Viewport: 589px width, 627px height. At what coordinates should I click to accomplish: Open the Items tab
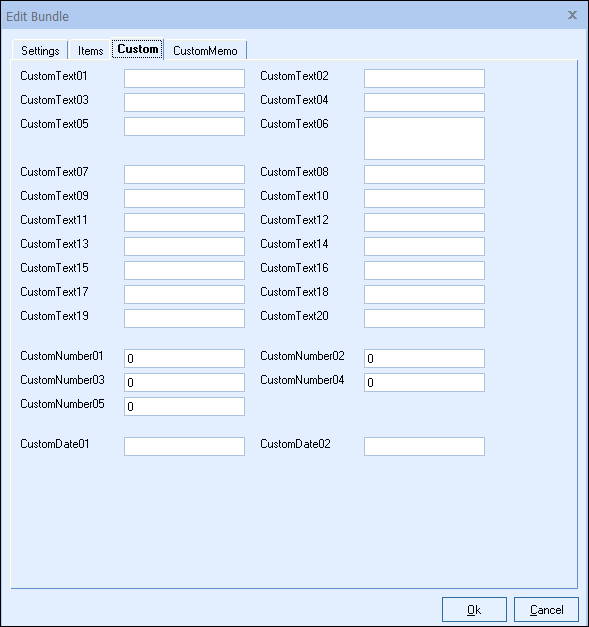90,50
